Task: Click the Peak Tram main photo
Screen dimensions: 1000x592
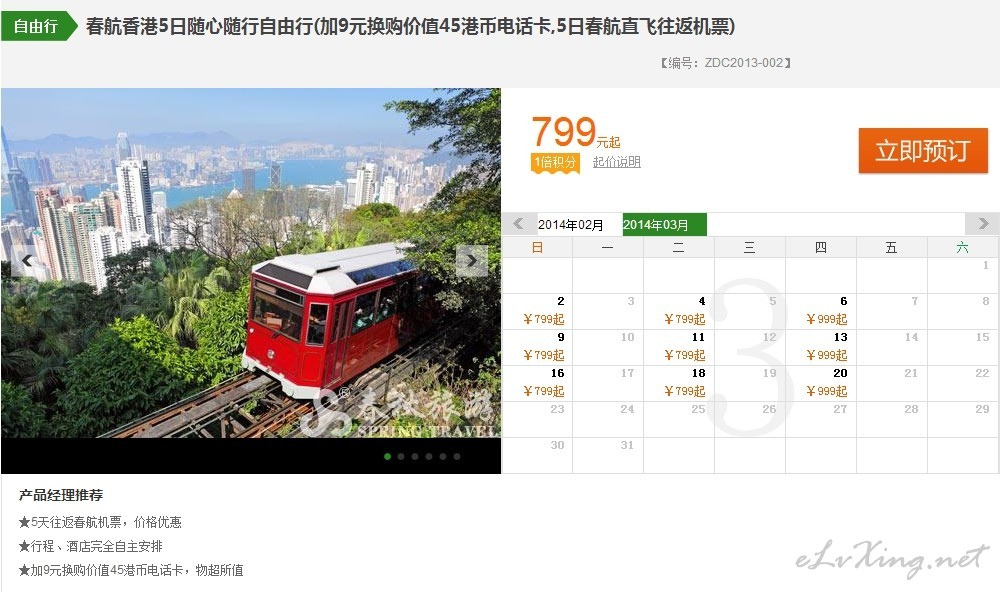Action: tap(251, 263)
